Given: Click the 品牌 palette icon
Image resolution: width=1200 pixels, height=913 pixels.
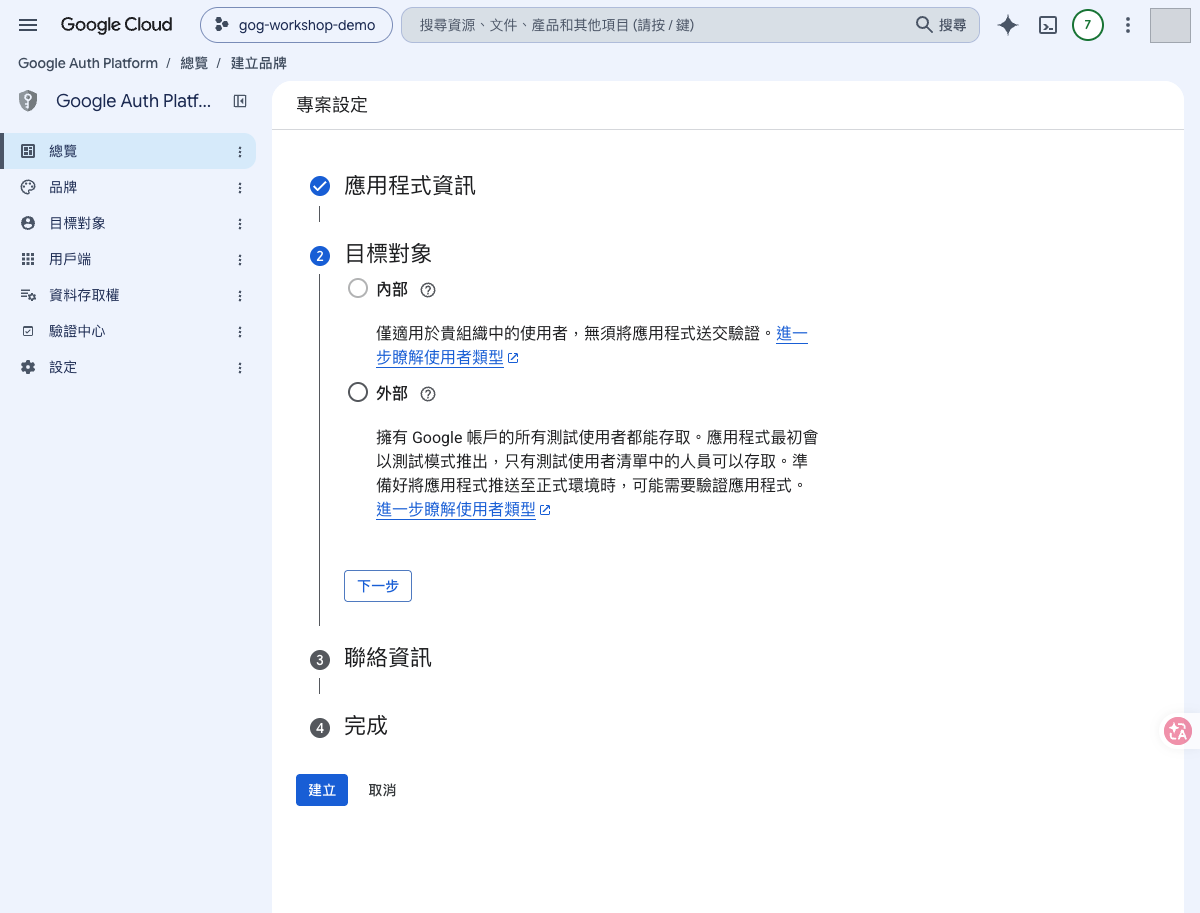Looking at the screenshot, I should coord(28,187).
